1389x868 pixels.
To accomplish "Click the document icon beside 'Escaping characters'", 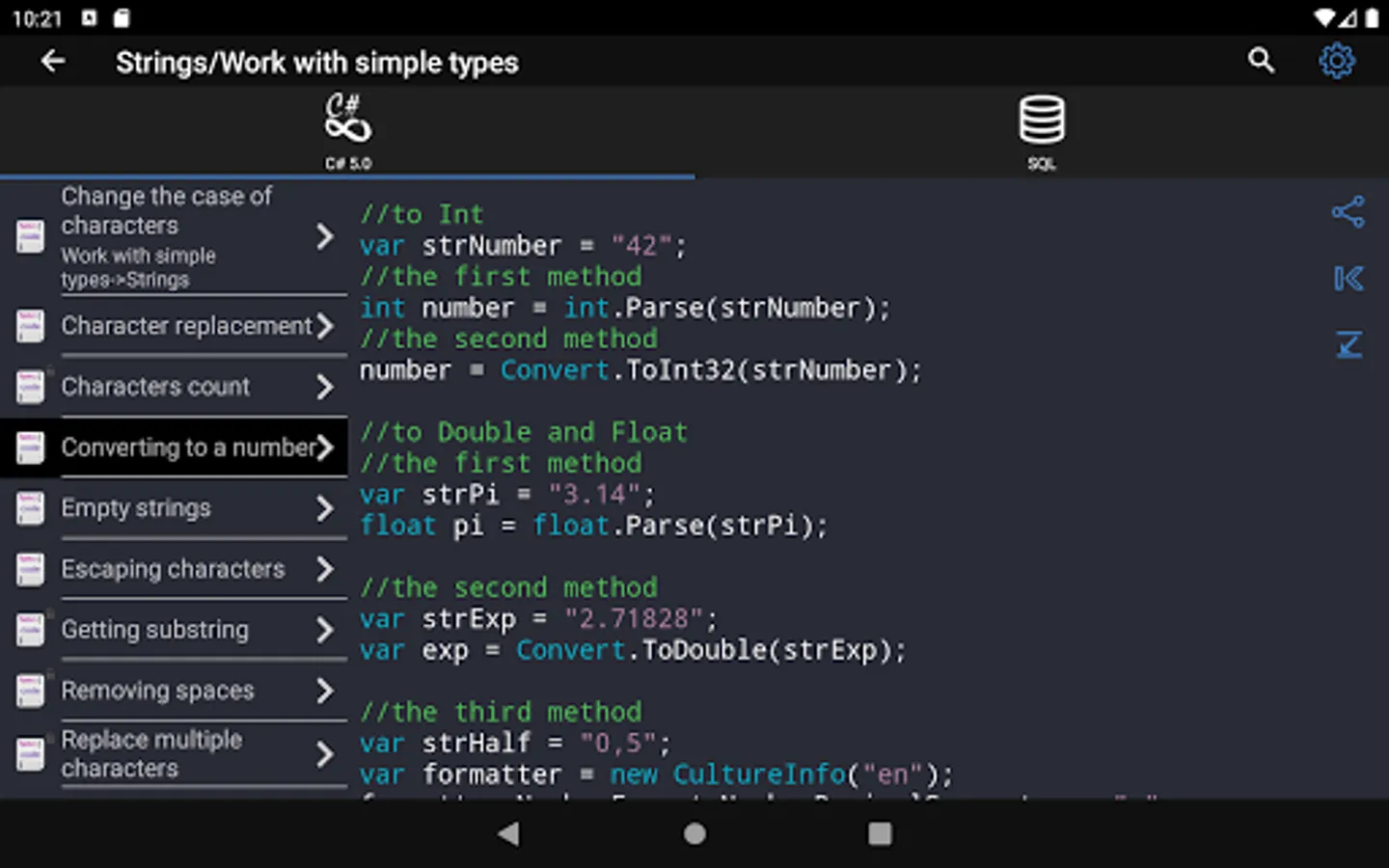I will coord(30,569).
